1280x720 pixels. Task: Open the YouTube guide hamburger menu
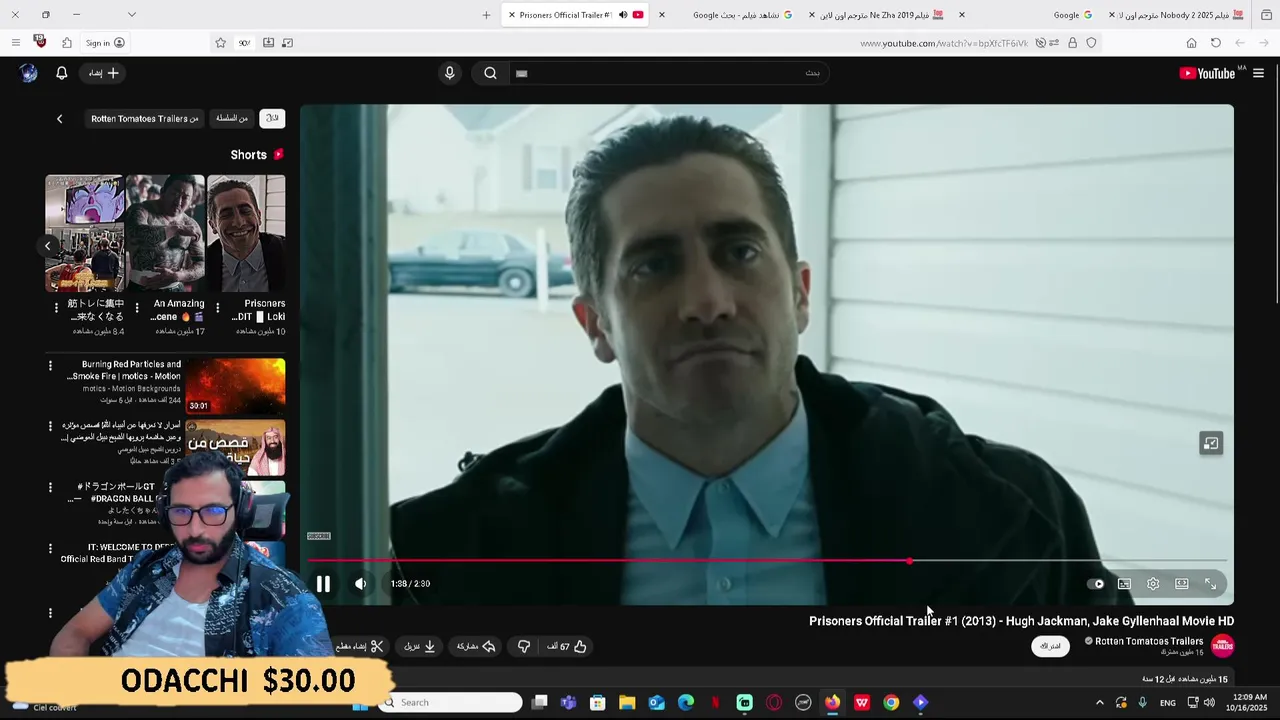[x=1258, y=73]
